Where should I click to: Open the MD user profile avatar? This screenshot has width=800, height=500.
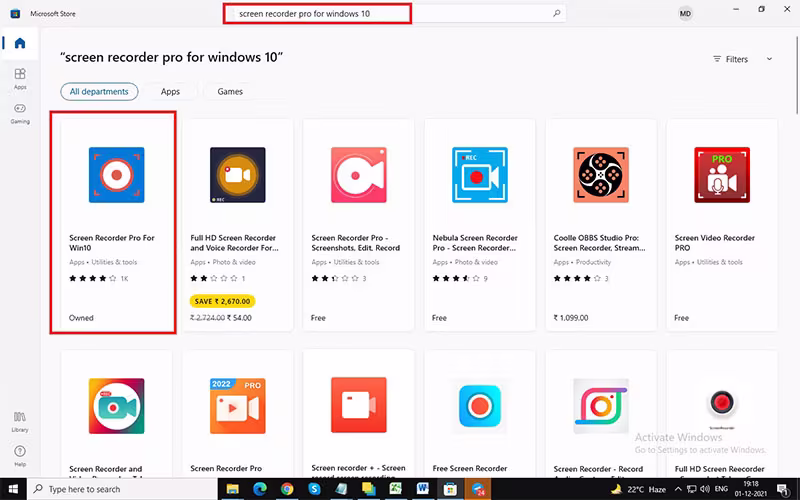(685, 13)
